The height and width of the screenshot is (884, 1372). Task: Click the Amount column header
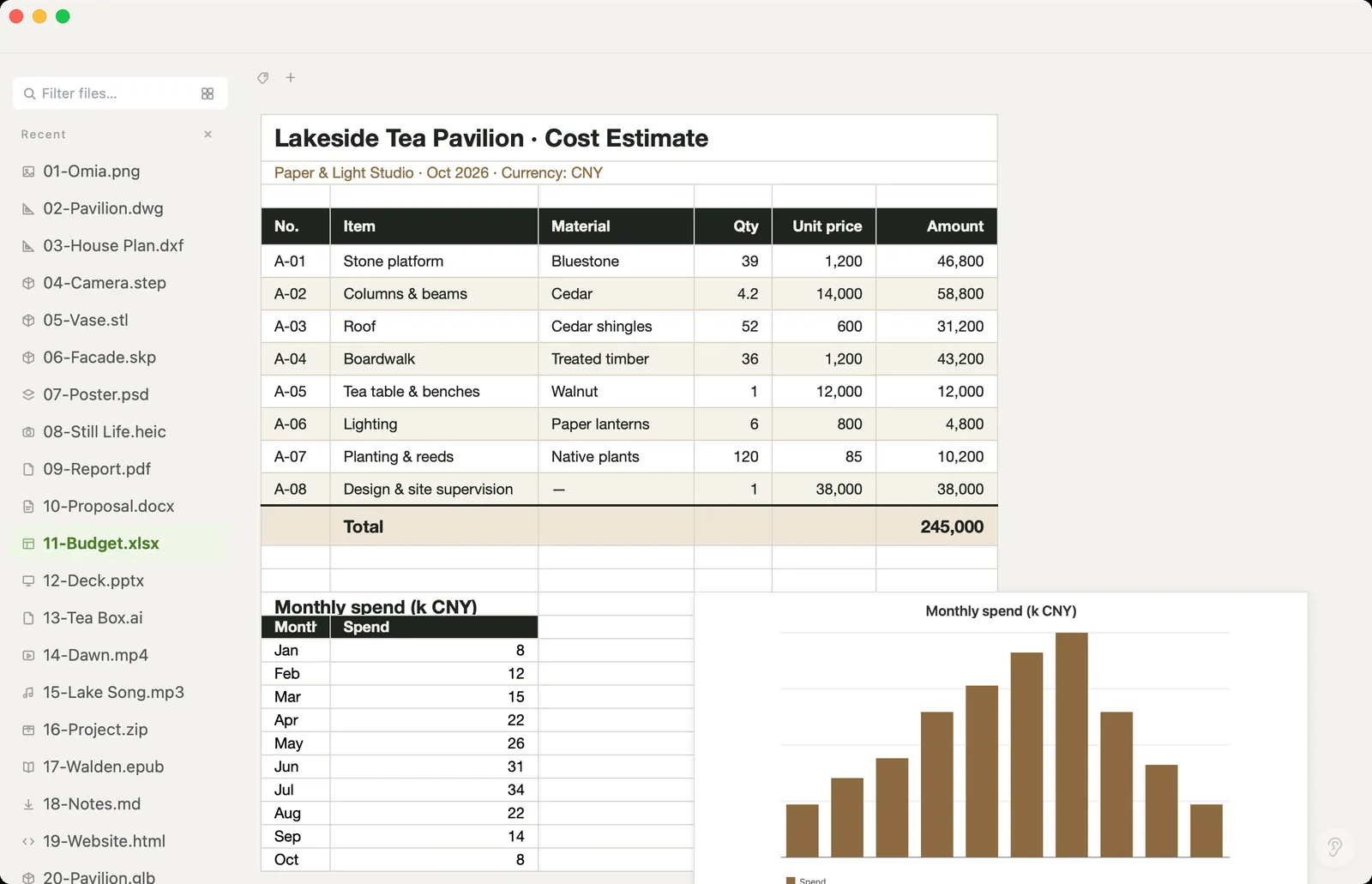pyautogui.click(x=936, y=226)
